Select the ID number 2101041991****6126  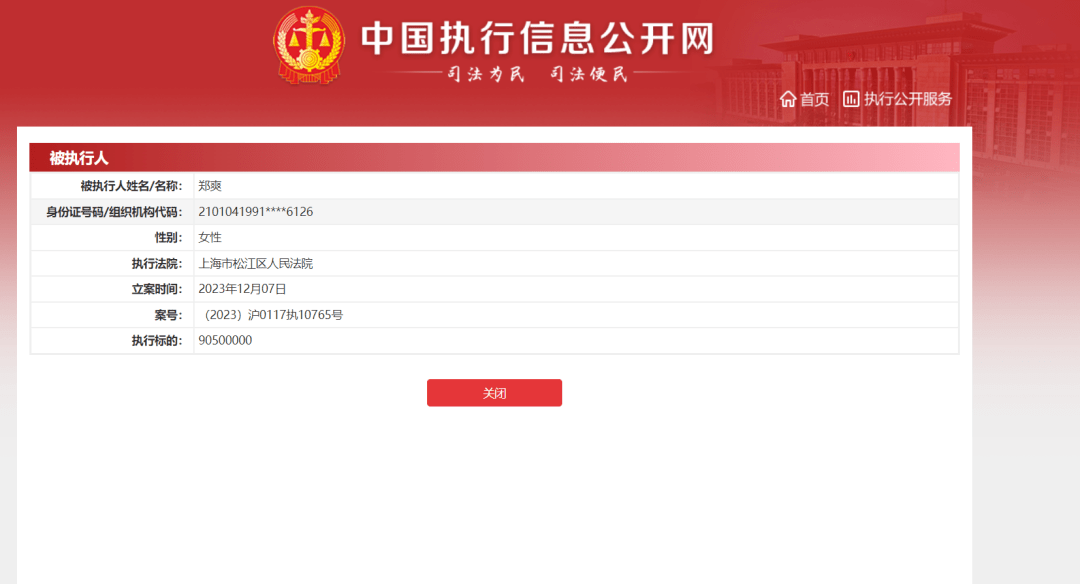pos(256,211)
